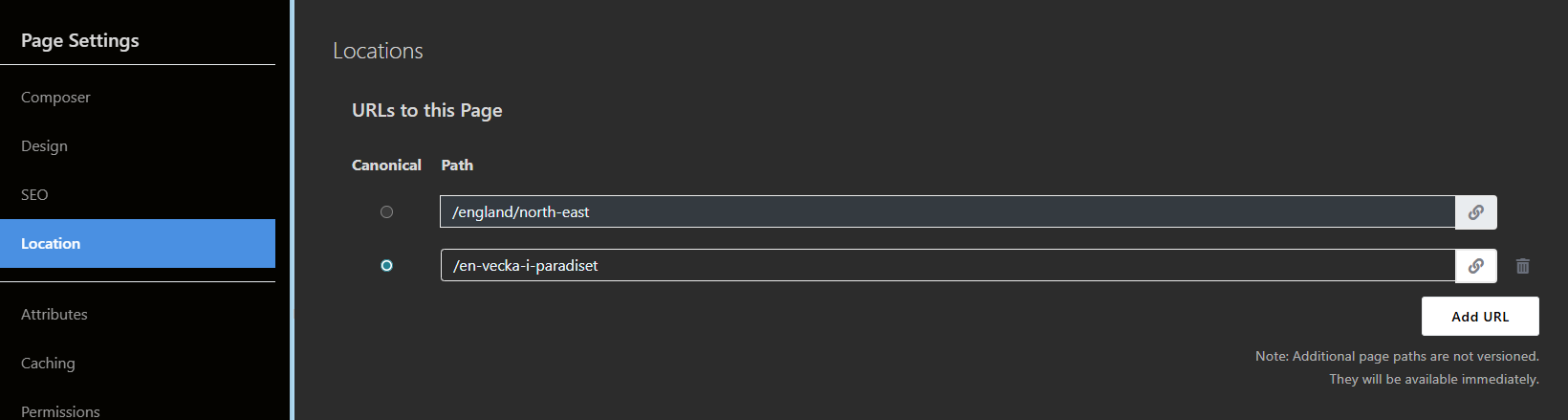Click the URLs to this Page heading
Screen dimensions: 1568x420
pos(426,111)
